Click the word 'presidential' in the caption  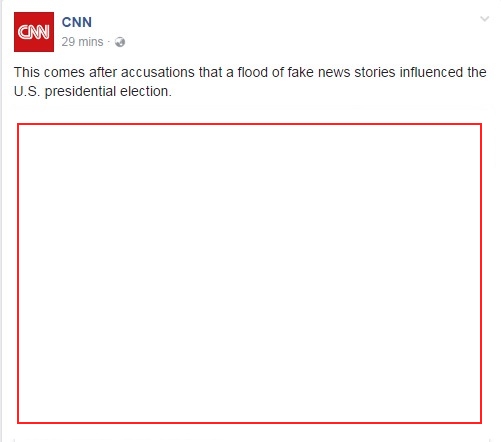80,92
